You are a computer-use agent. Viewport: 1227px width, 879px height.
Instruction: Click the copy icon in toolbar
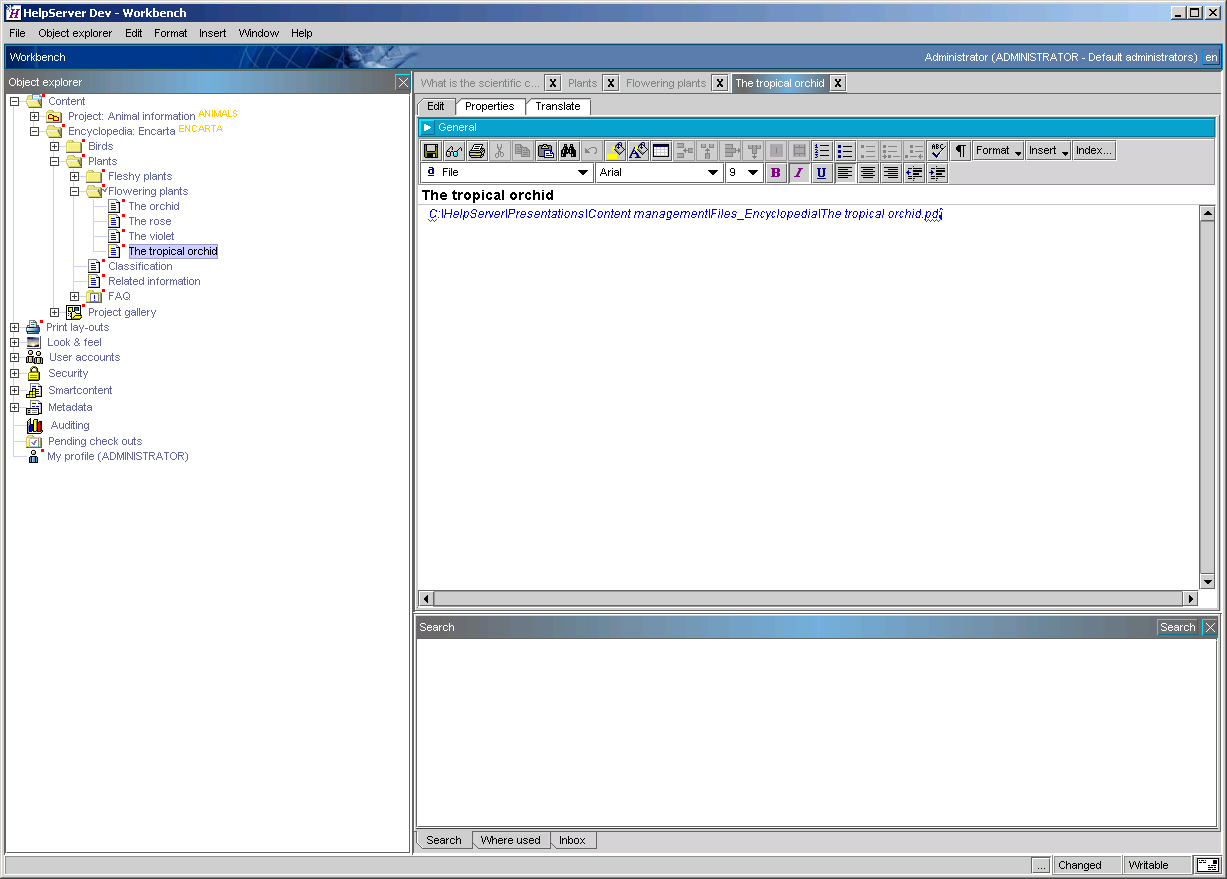pyautogui.click(x=522, y=151)
